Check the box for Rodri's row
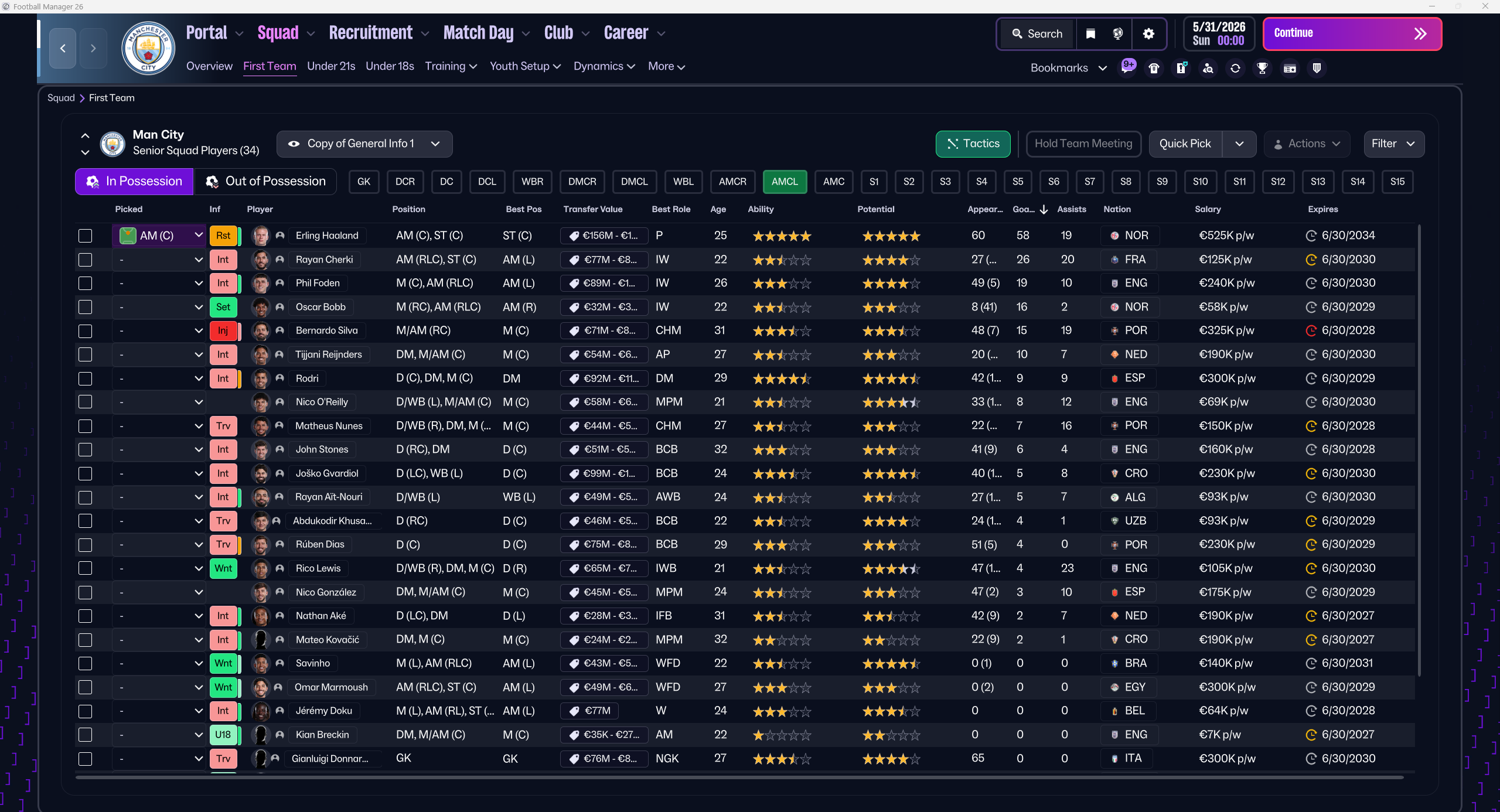The height and width of the screenshot is (812, 1500). (86, 378)
